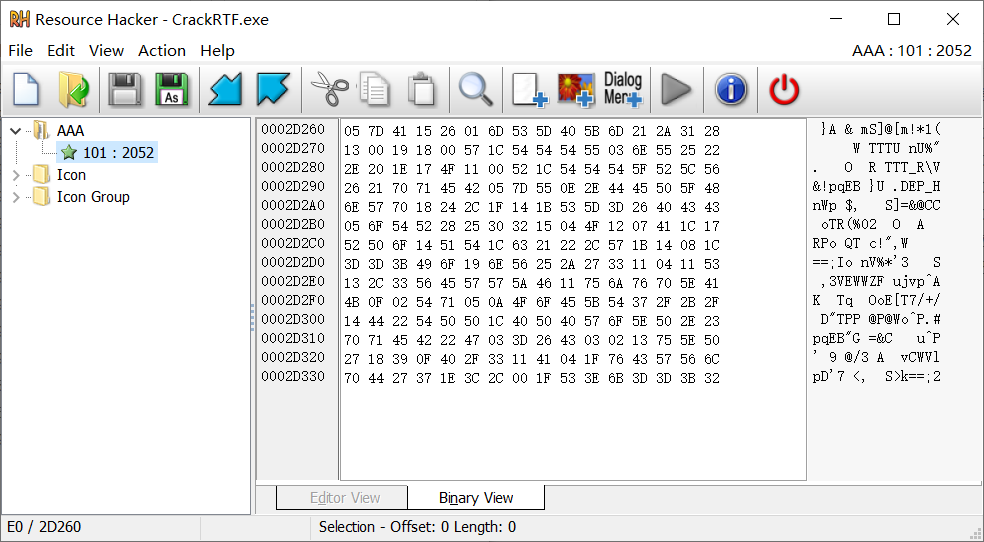Click the New blank script icon
The width and height of the screenshot is (984, 542).
point(26,89)
